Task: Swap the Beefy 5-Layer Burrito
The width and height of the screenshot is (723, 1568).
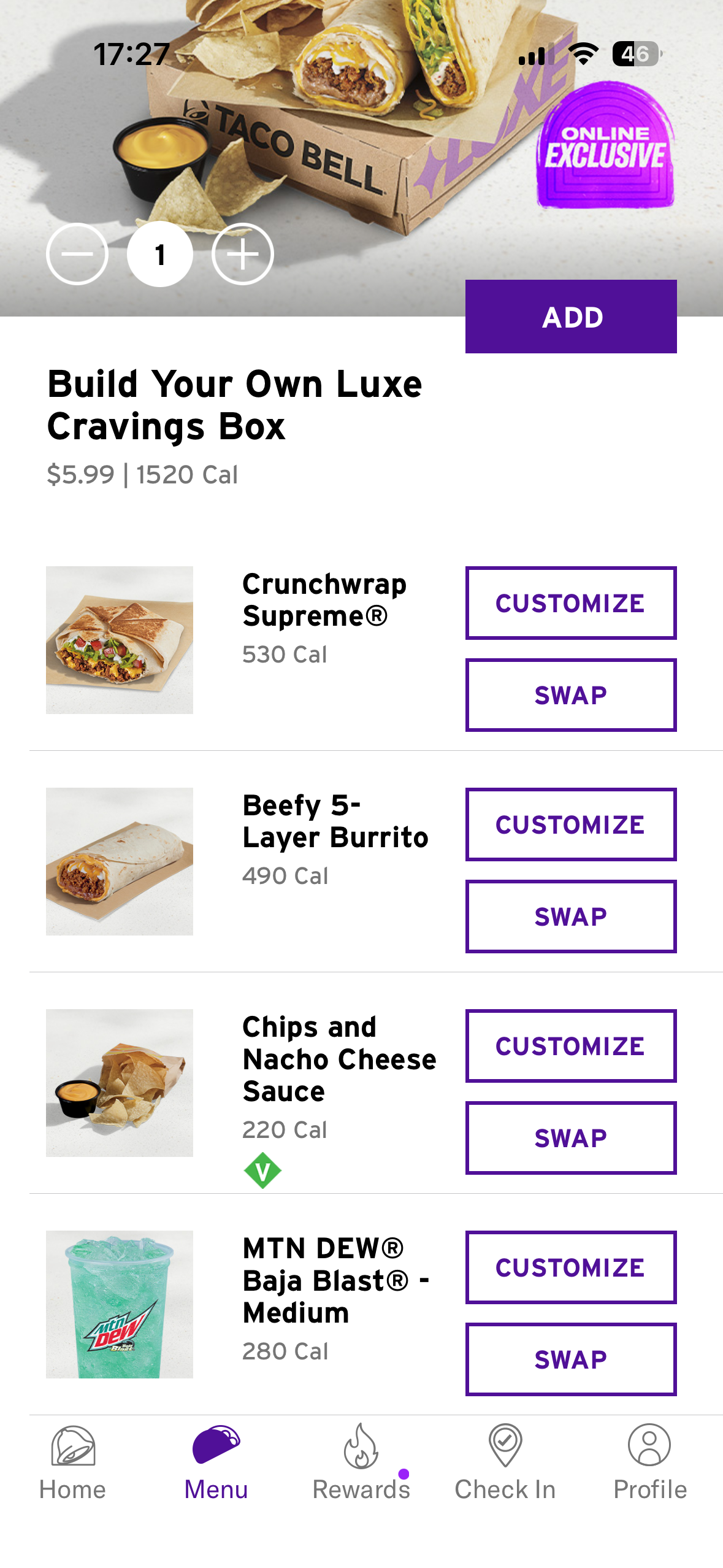Action: (x=571, y=917)
